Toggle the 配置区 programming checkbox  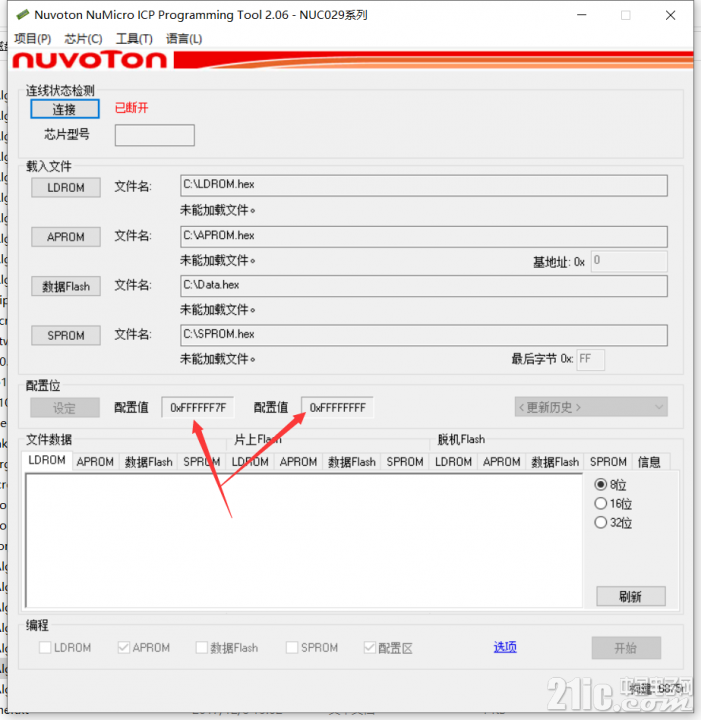point(370,647)
